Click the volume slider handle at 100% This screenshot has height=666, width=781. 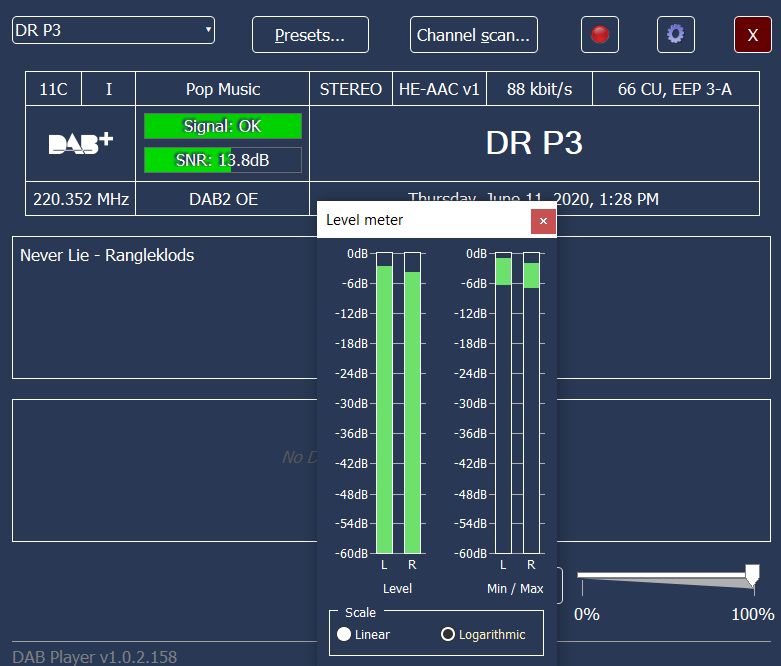(x=752, y=575)
